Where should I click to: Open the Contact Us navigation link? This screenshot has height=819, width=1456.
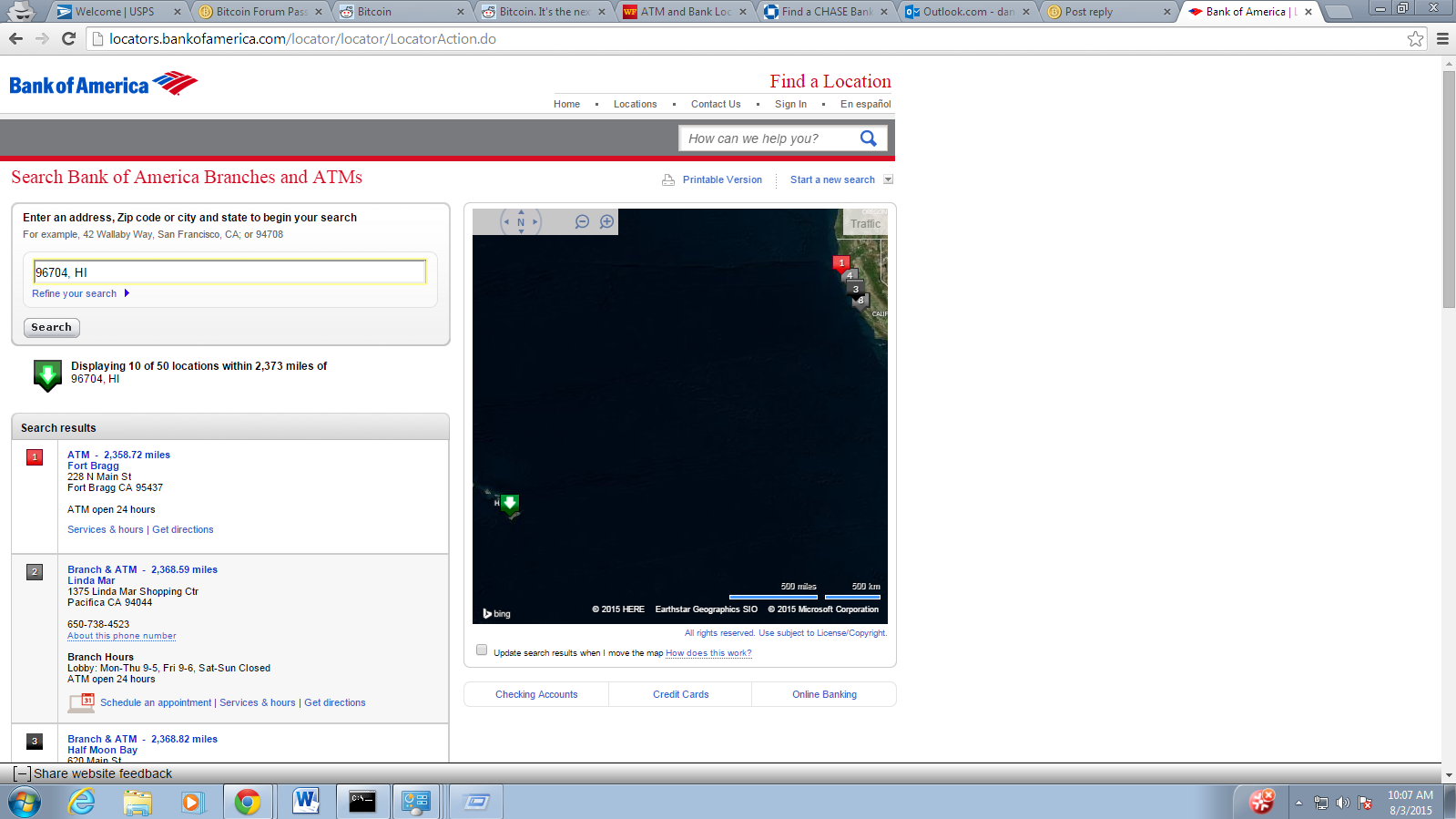click(x=716, y=104)
